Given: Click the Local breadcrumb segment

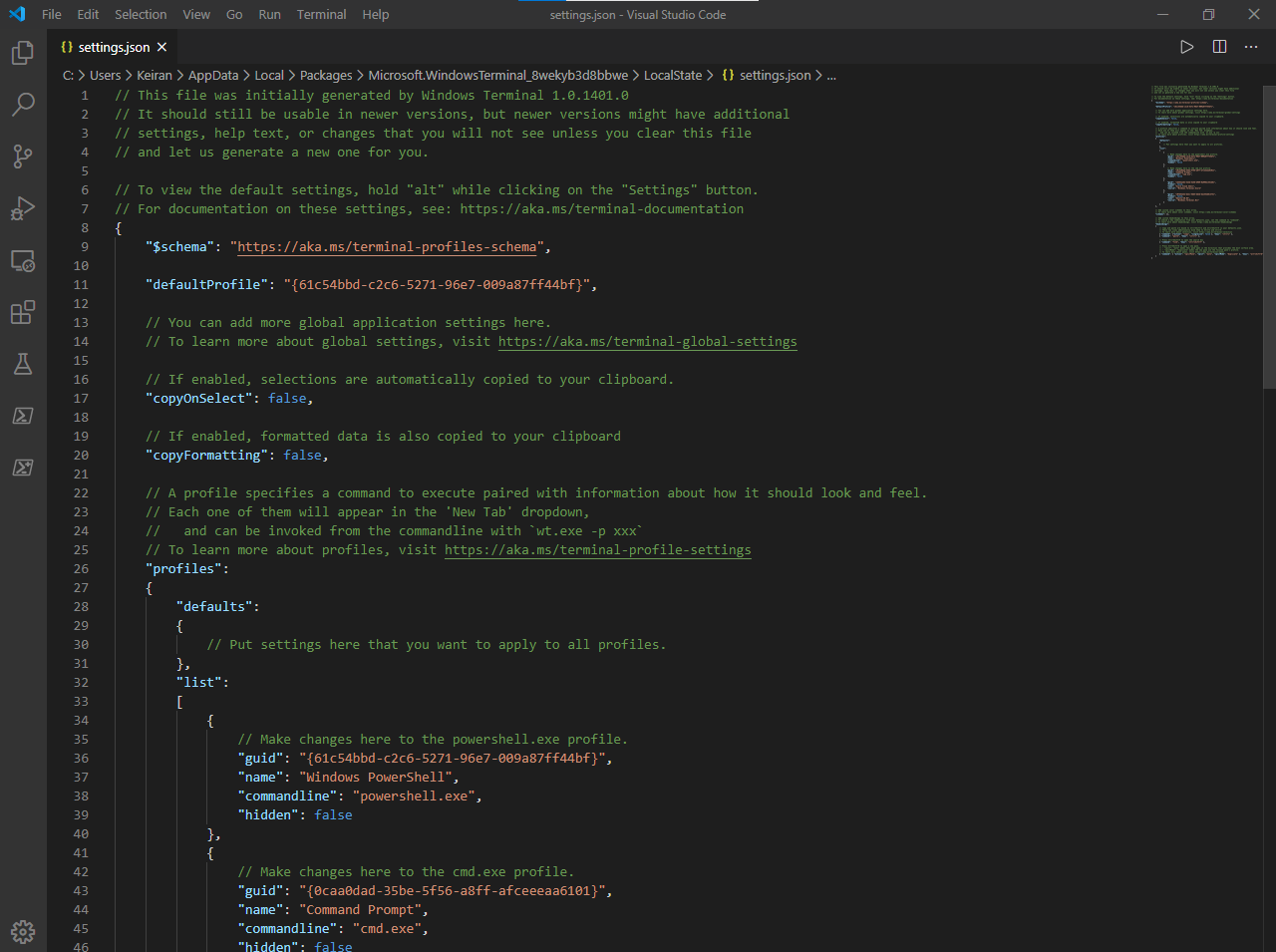Looking at the screenshot, I should tap(269, 75).
